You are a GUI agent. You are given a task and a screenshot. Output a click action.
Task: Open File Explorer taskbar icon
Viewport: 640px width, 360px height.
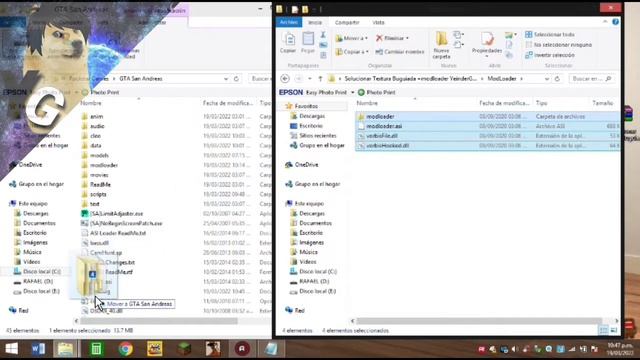(65, 349)
